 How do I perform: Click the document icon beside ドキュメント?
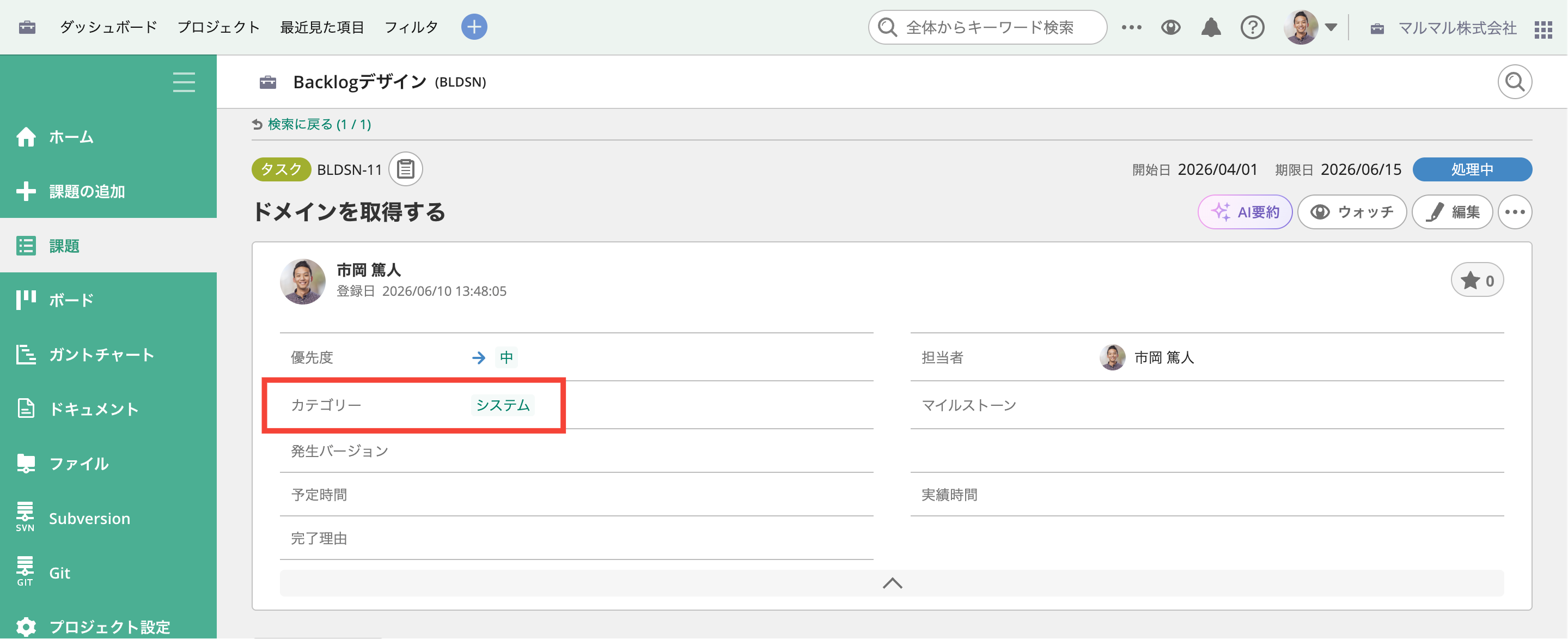(x=26, y=409)
